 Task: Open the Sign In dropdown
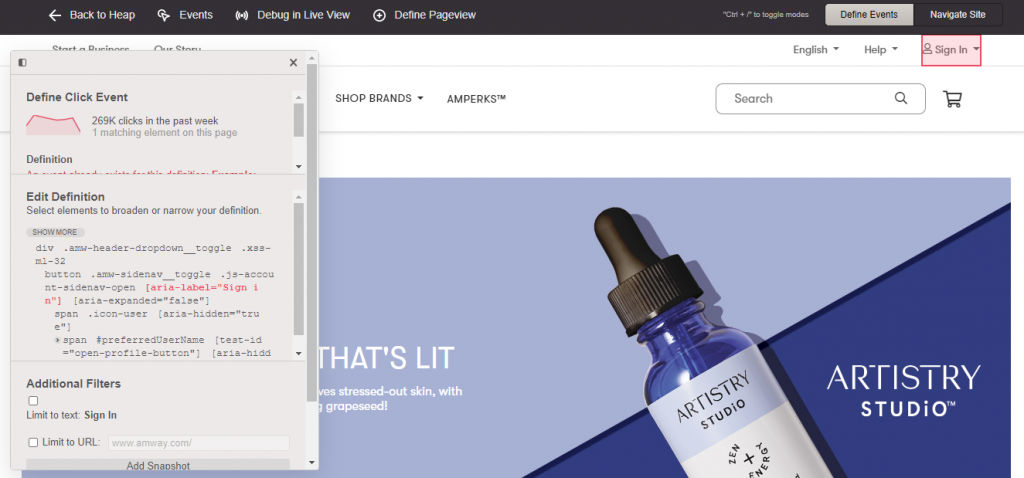tap(951, 50)
